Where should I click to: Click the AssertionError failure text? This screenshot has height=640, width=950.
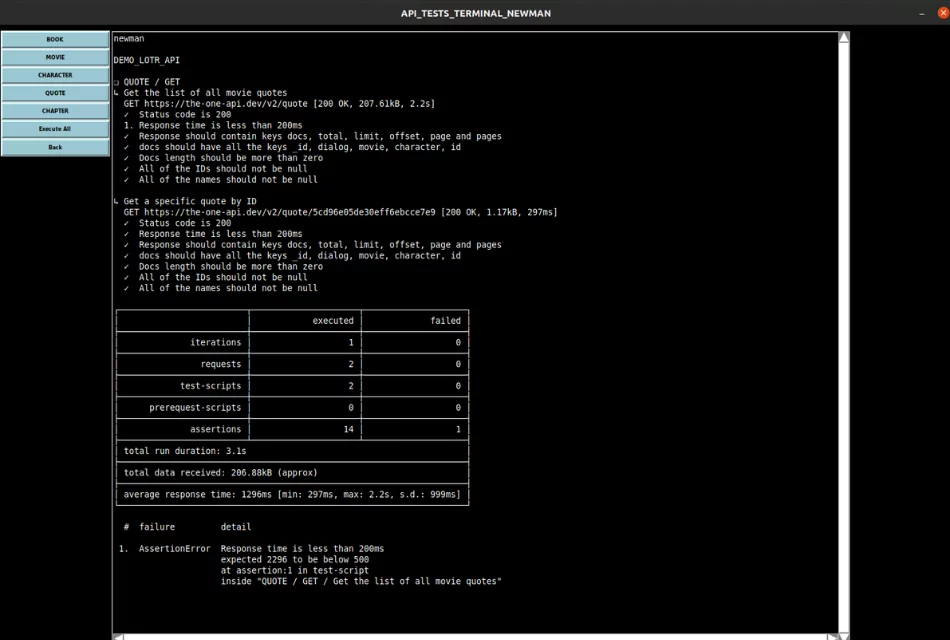pyautogui.click(x=174, y=549)
